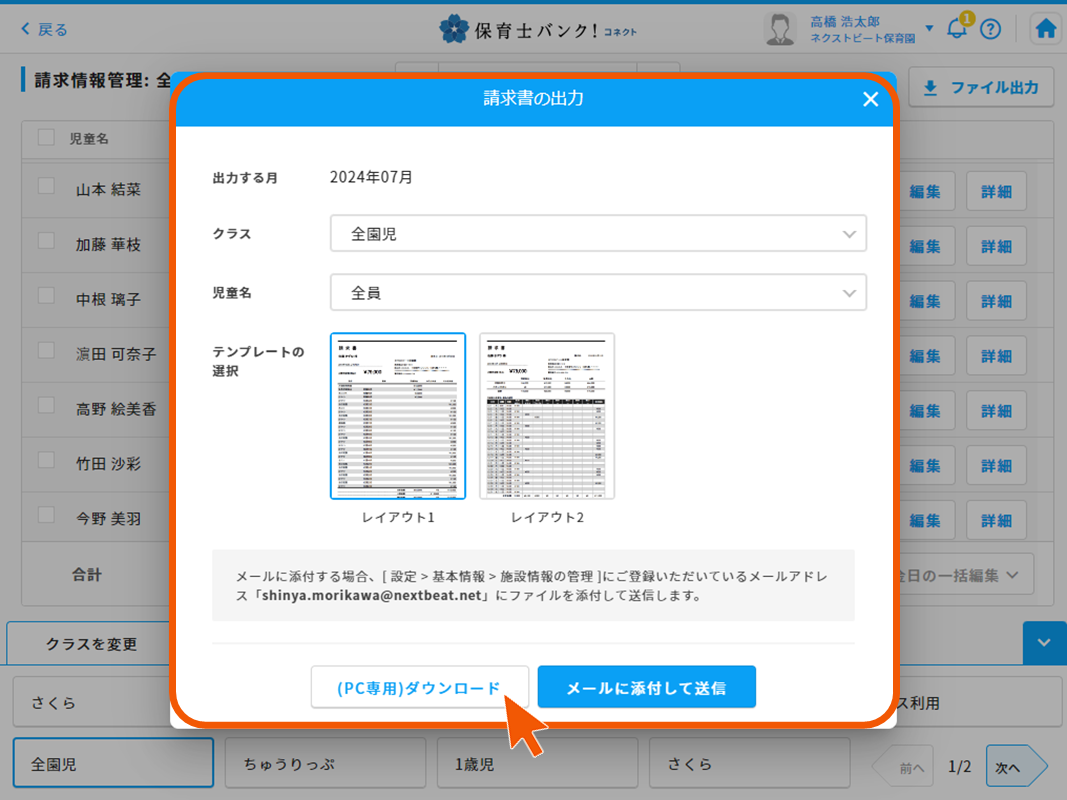Viewport: 1067px width, 800px height.
Task: Click the user profile avatar image
Action: [x=782, y=28]
